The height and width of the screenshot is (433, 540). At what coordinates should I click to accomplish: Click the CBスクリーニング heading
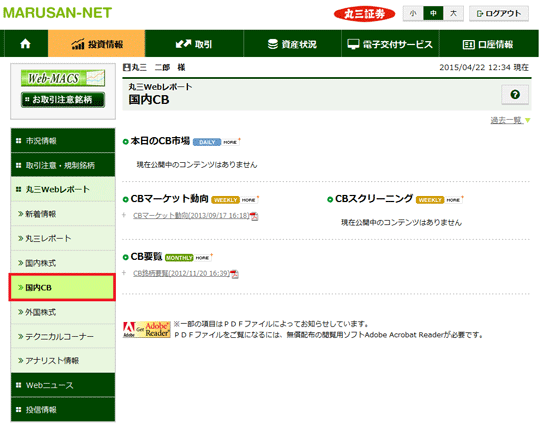374,199
